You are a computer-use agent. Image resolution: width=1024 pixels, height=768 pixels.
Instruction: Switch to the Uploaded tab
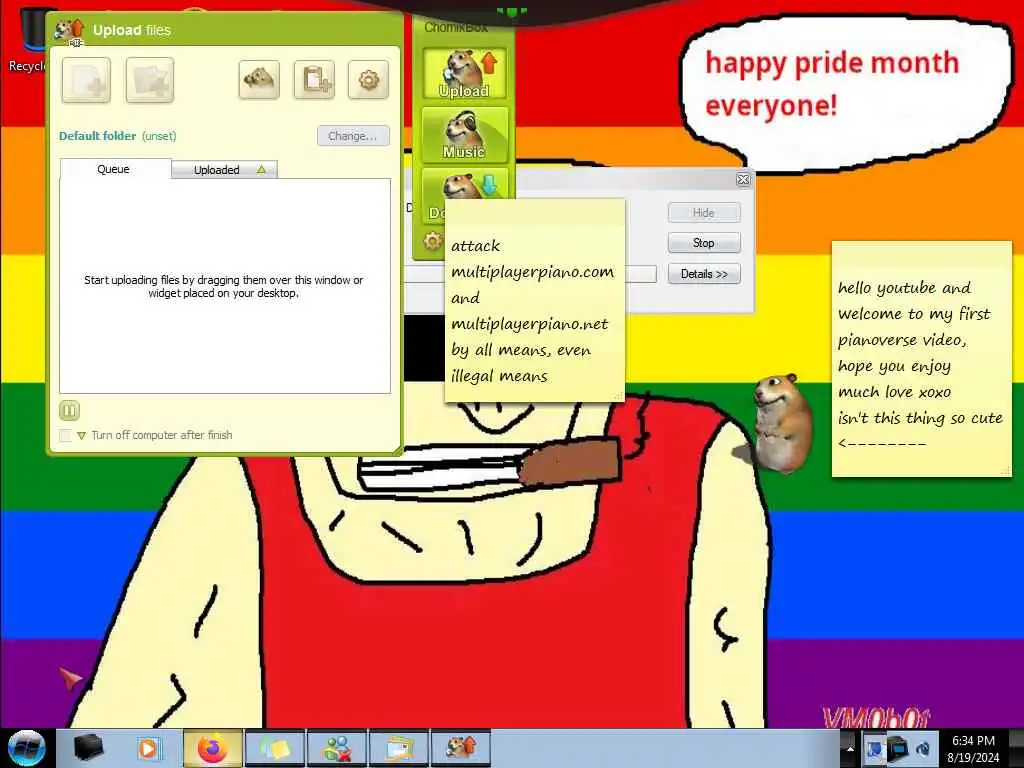pyautogui.click(x=224, y=170)
